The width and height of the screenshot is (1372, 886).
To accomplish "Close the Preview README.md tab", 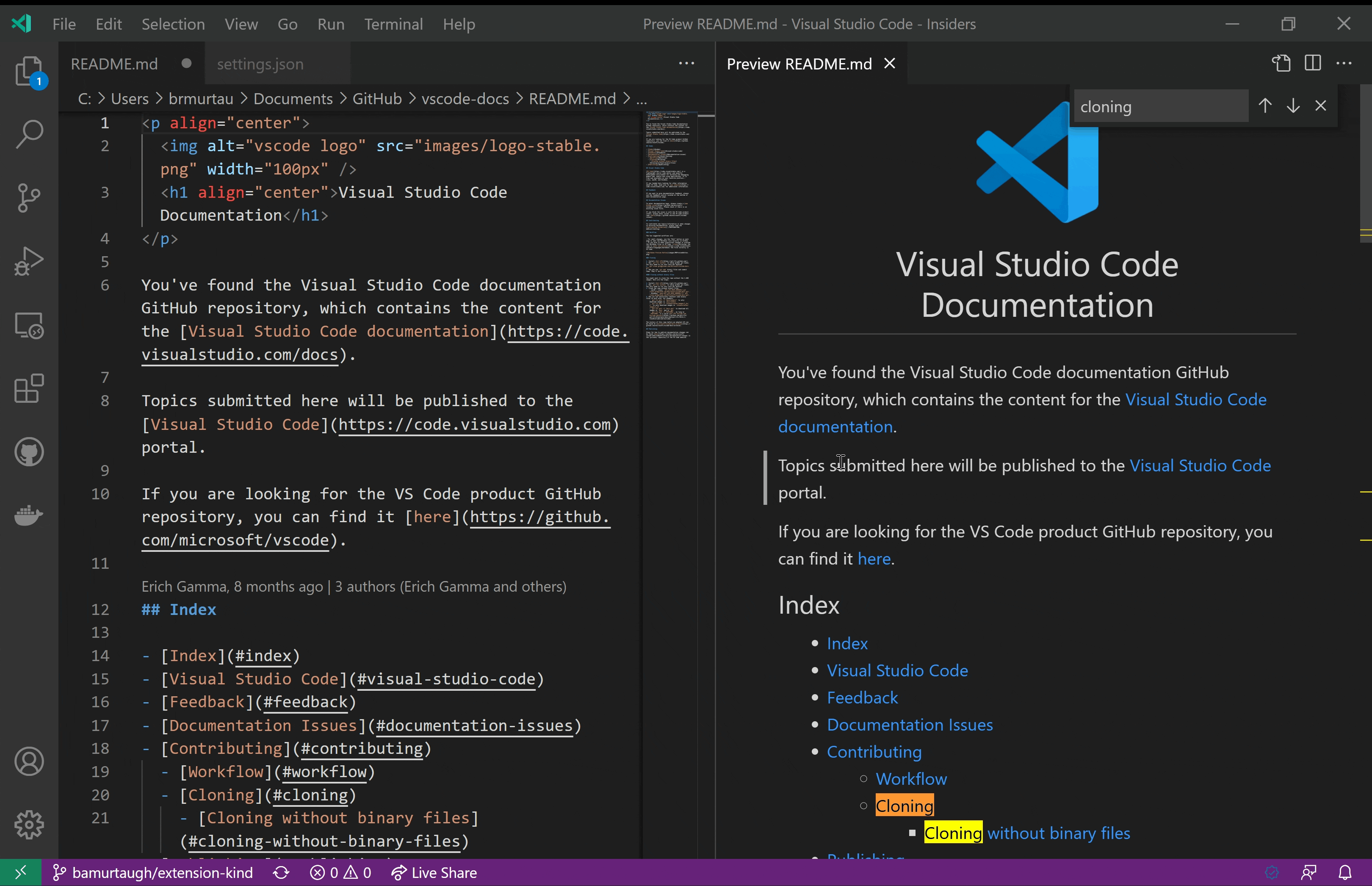I will click(x=889, y=63).
